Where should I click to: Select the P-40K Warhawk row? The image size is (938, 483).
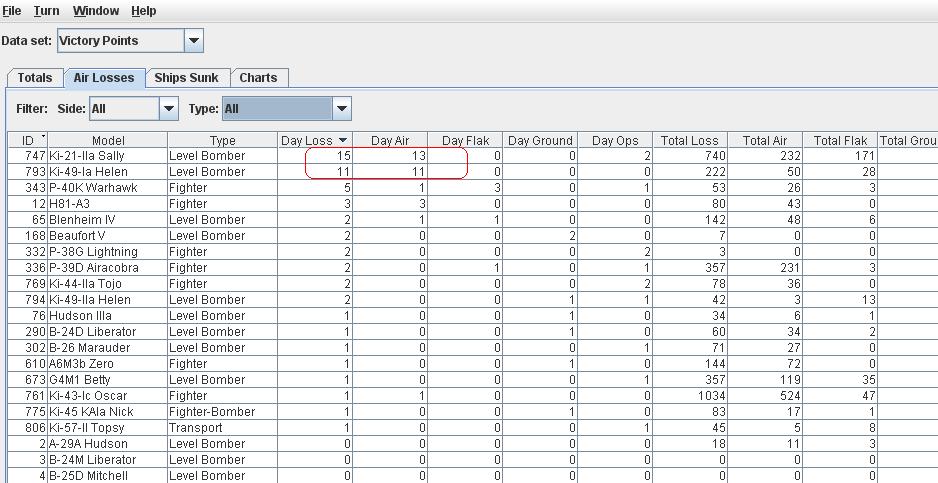pyautogui.click(x=473, y=187)
